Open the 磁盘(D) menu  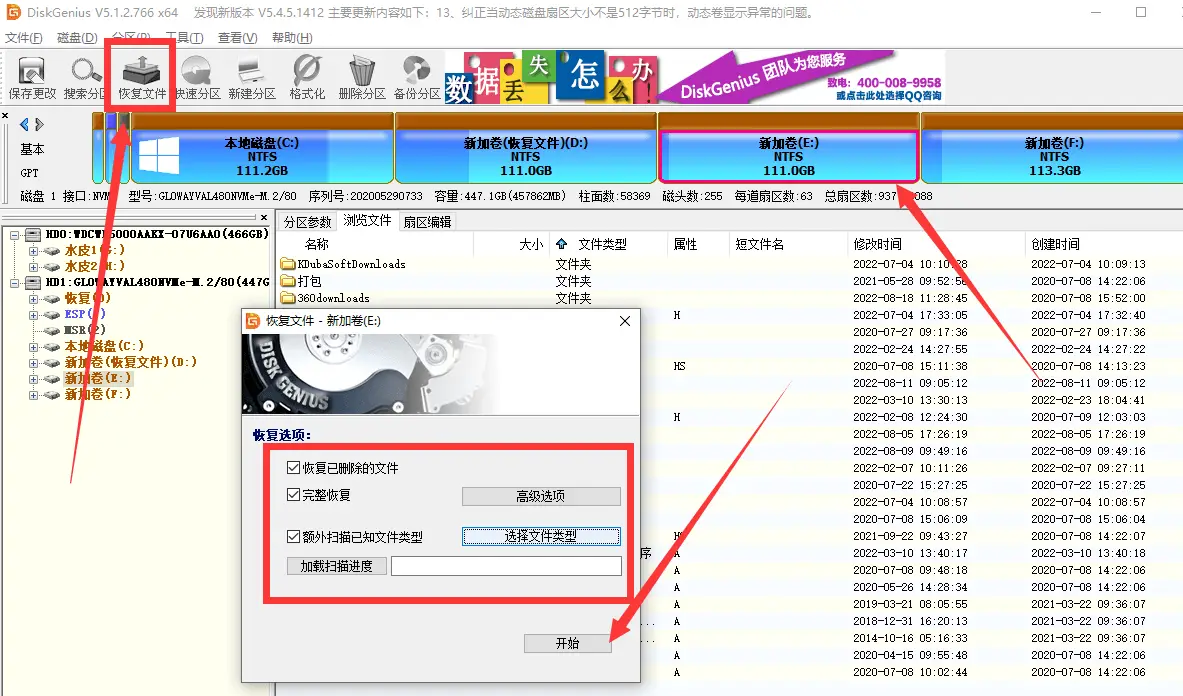[77, 38]
